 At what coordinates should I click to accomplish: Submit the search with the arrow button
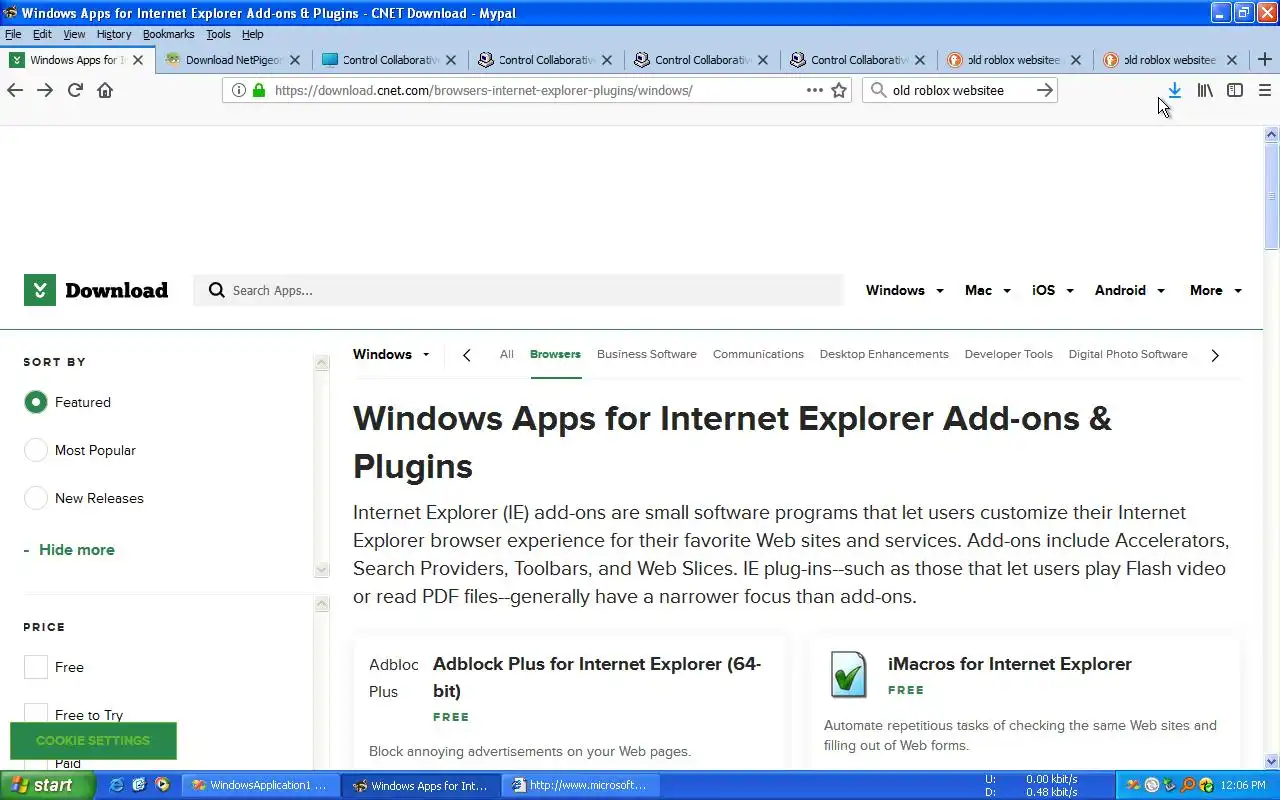pyautogui.click(x=1044, y=90)
